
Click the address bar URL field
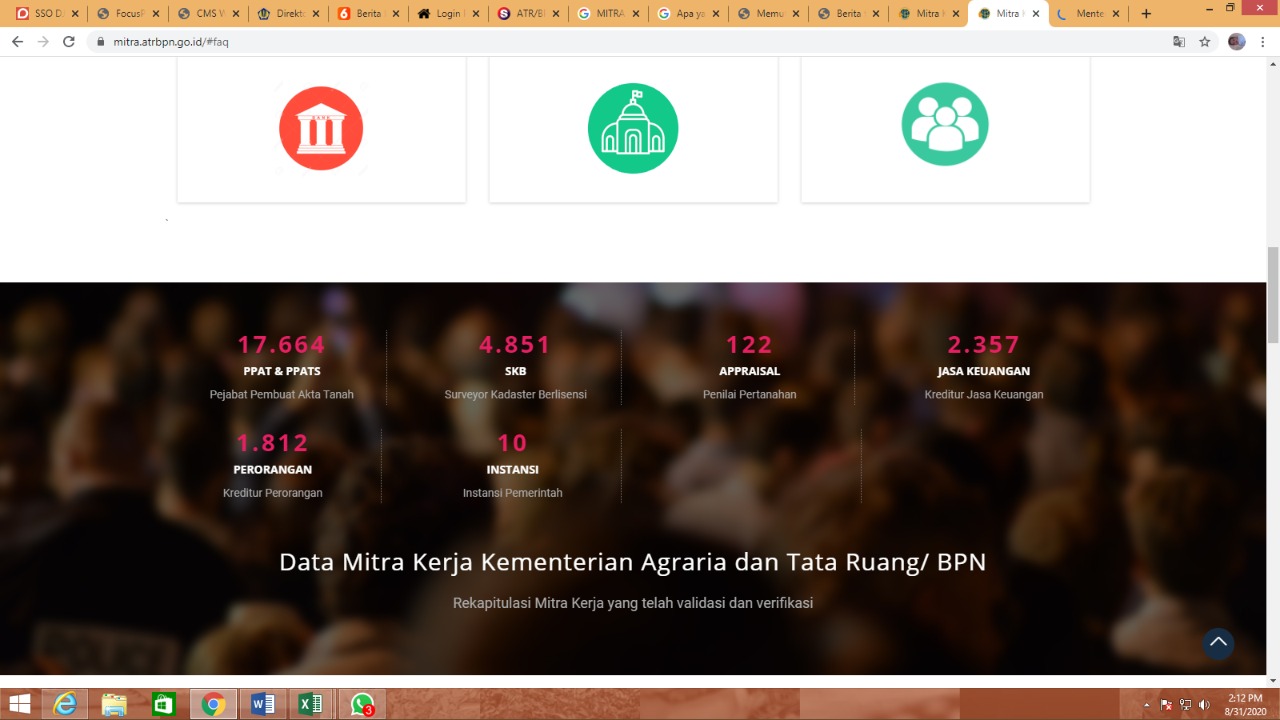(600, 42)
